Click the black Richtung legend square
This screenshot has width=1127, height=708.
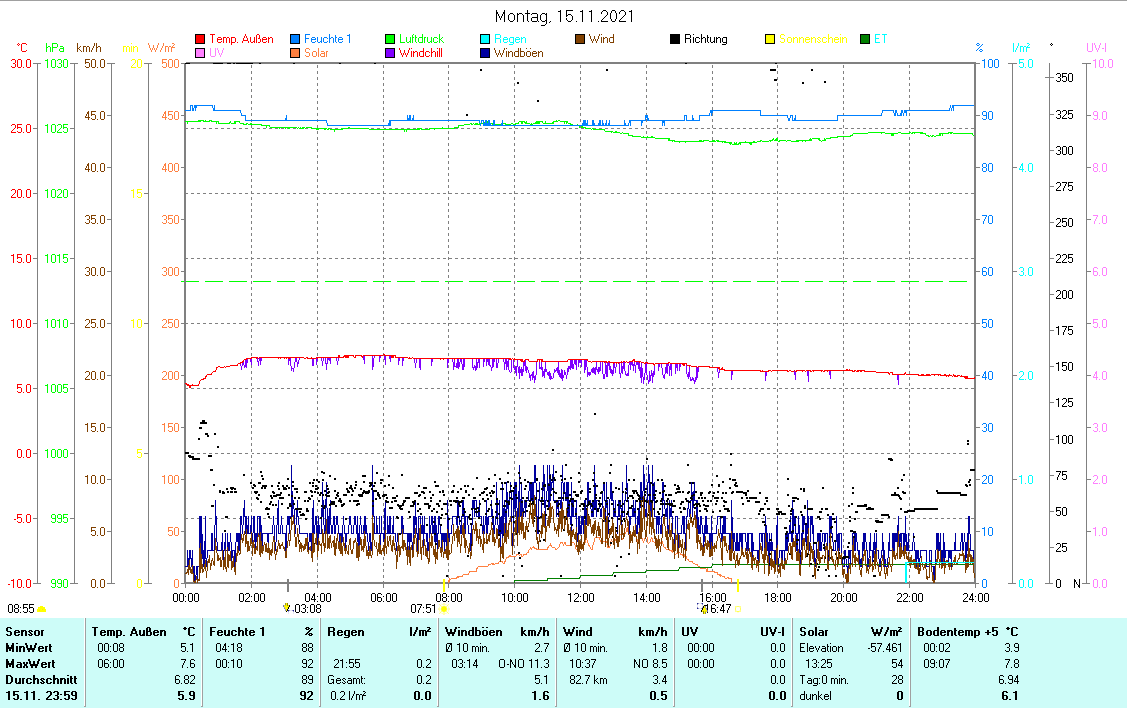(675, 40)
